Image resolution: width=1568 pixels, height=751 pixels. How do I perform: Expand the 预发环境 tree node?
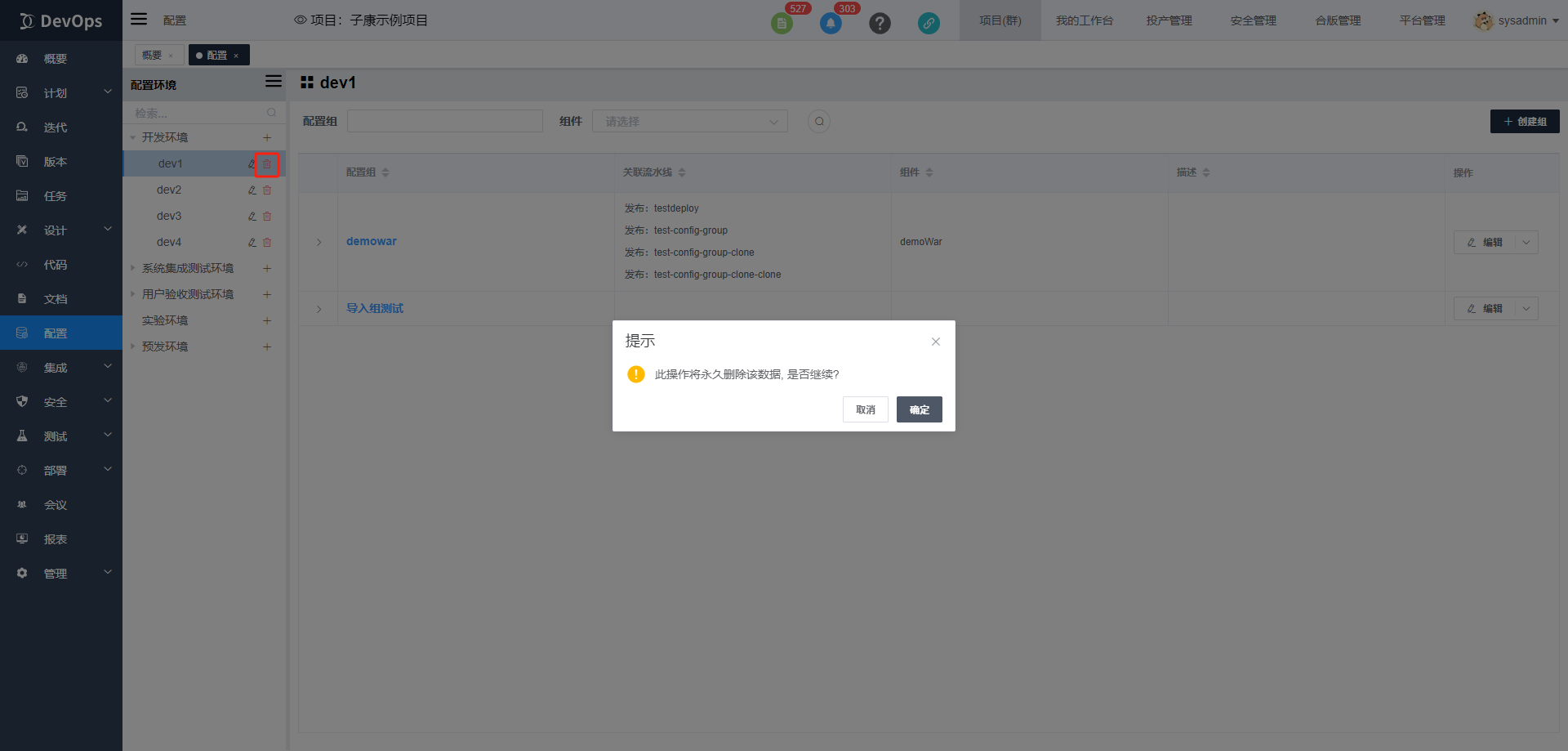[x=133, y=346]
